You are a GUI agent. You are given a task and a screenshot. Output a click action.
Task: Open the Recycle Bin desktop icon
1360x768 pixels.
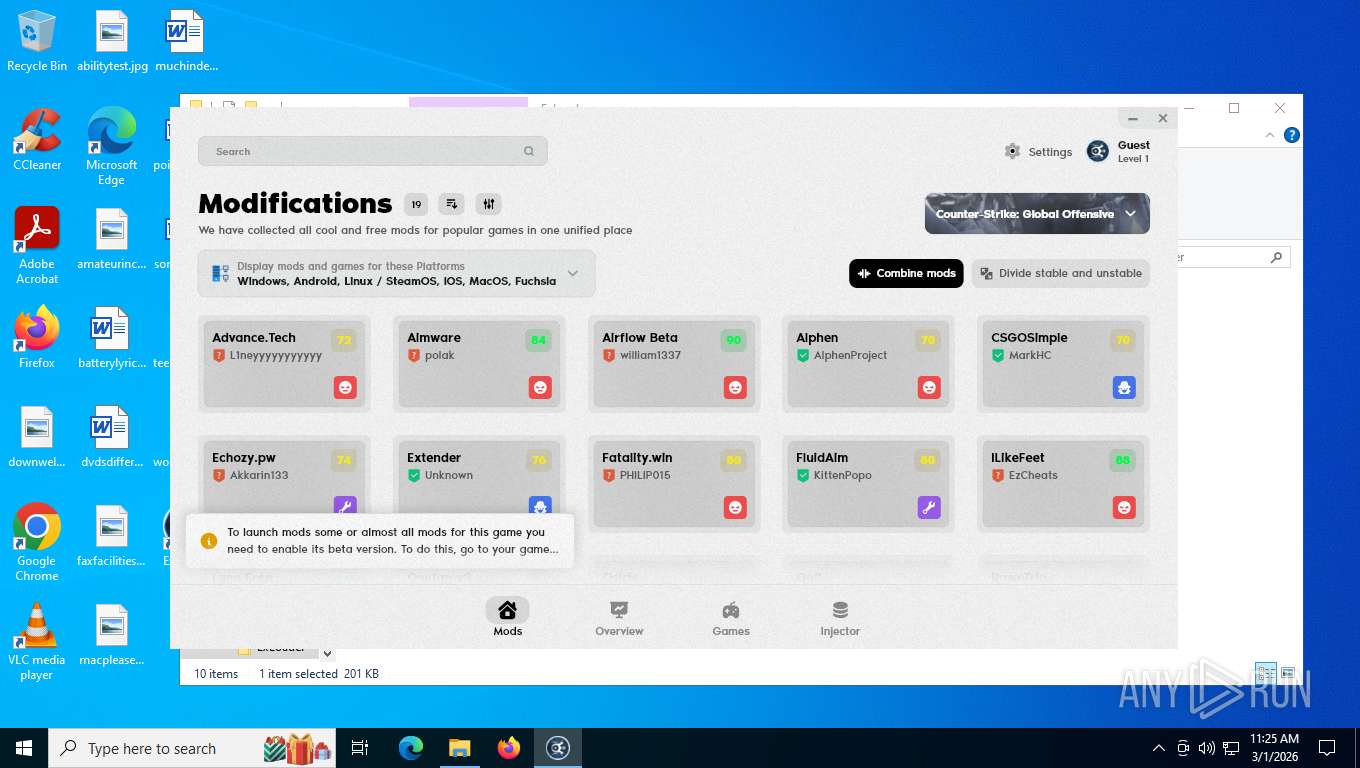coord(37,41)
